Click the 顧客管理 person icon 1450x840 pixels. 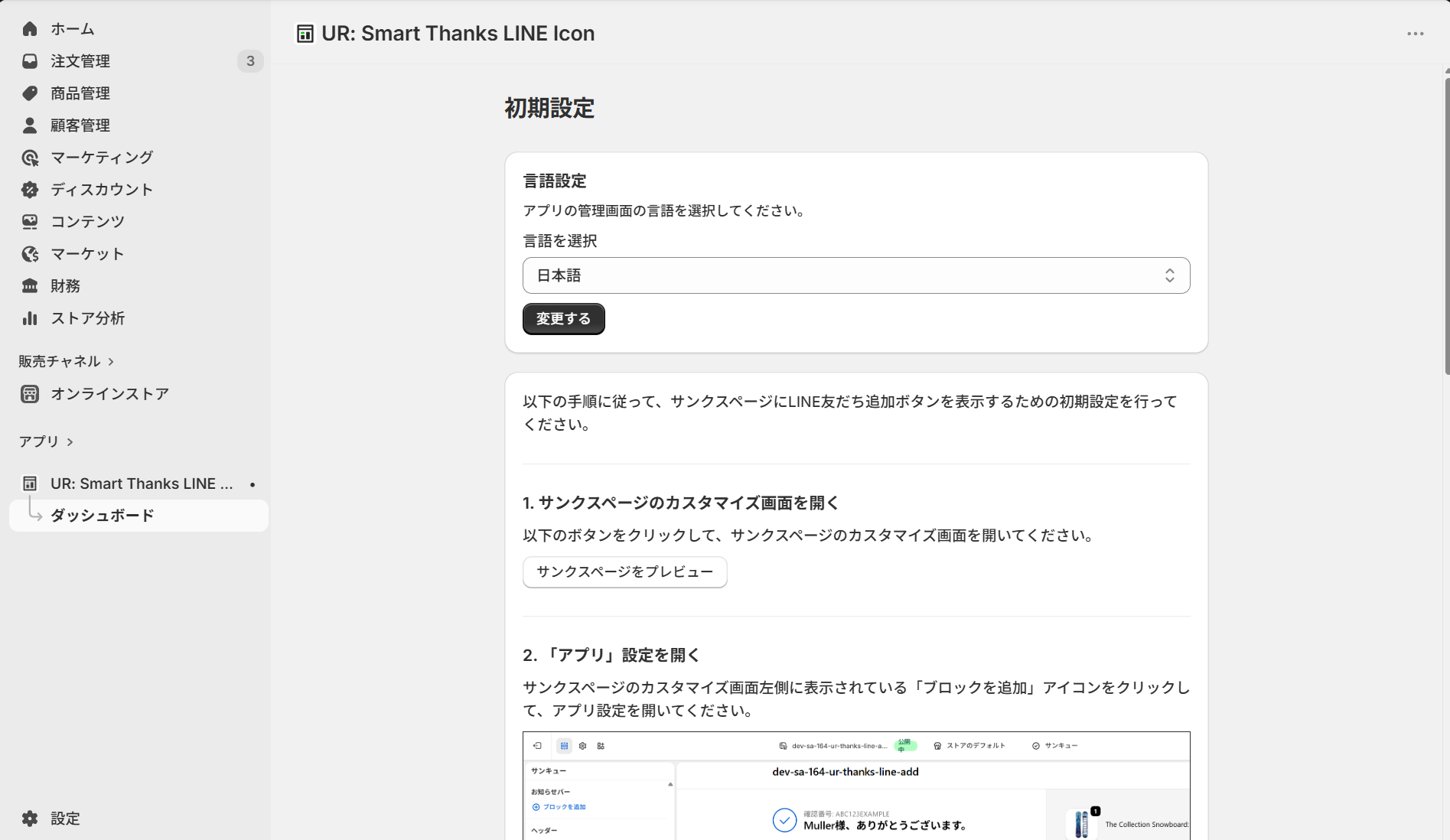coord(30,125)
